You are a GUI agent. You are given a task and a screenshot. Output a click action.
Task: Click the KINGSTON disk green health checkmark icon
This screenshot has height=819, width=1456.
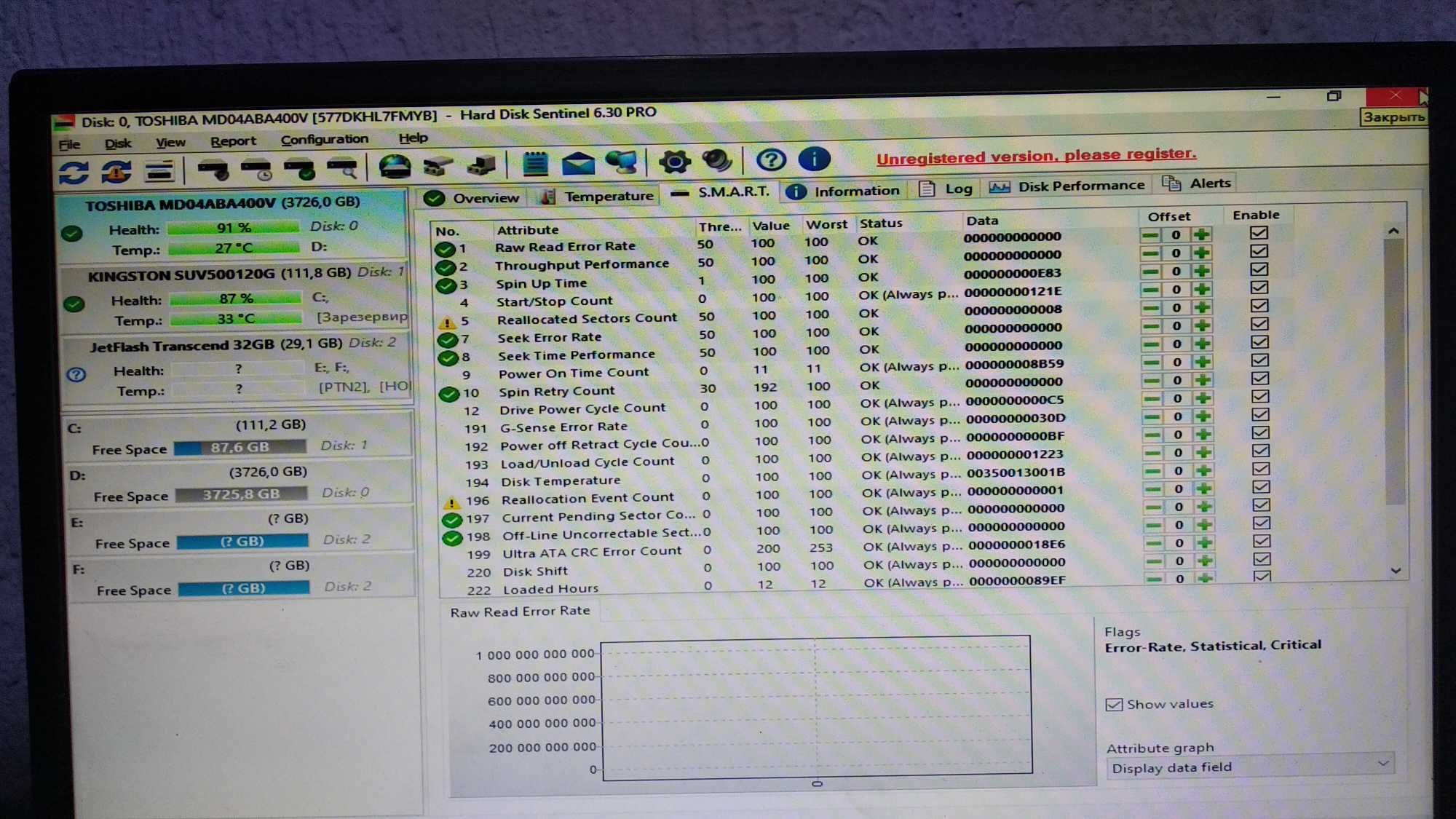tap(74, 304)
